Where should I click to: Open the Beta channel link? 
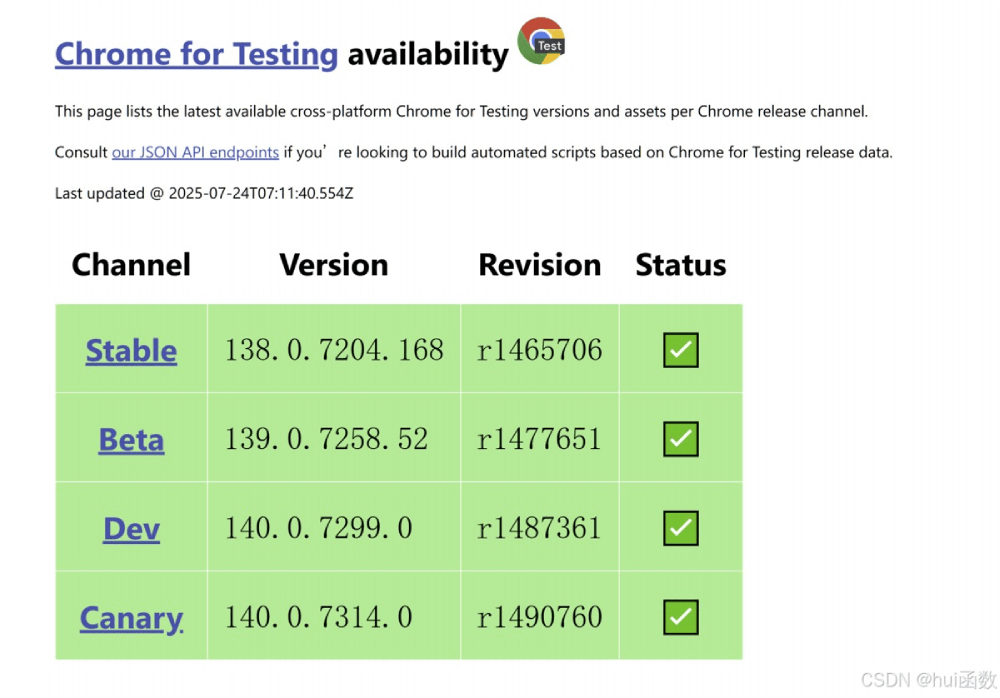(x=131, y=440)
